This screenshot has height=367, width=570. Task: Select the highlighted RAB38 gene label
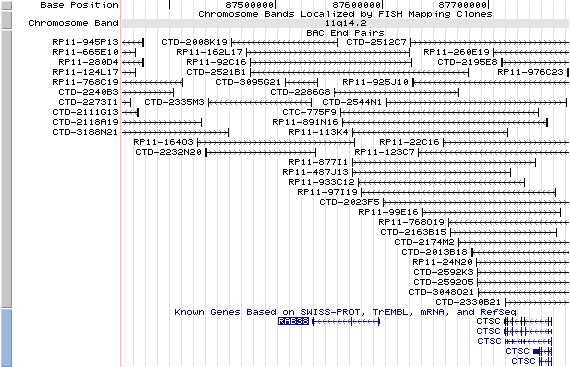click(293, 321)
